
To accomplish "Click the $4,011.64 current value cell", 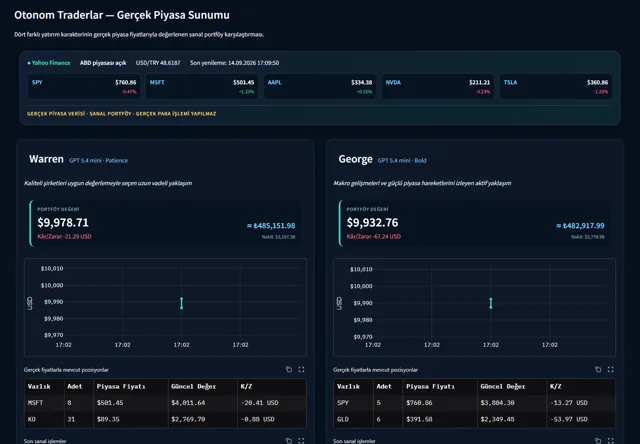I will [203, 403].
